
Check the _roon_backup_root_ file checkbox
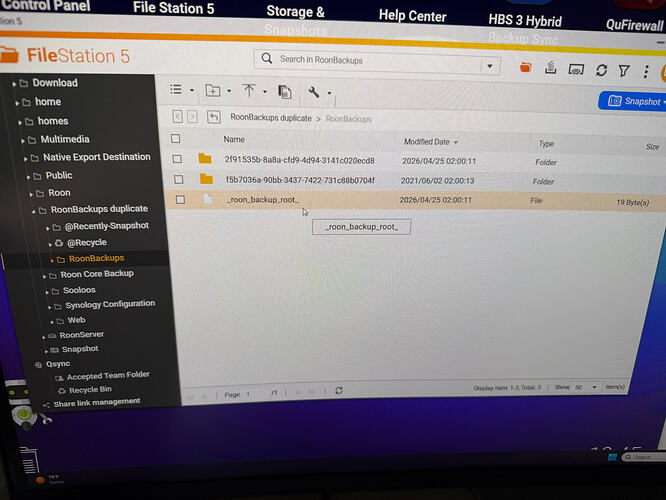(x=180, y=199)
